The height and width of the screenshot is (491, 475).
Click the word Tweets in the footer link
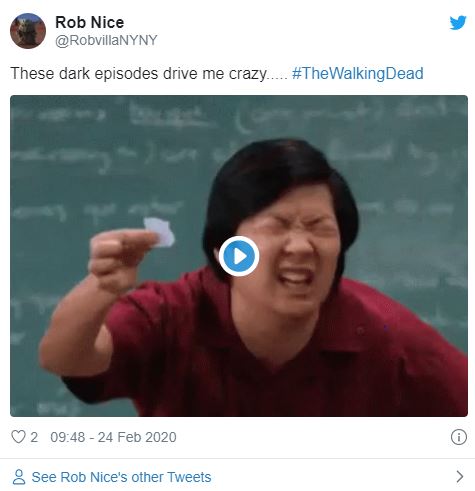pos(189,477)
